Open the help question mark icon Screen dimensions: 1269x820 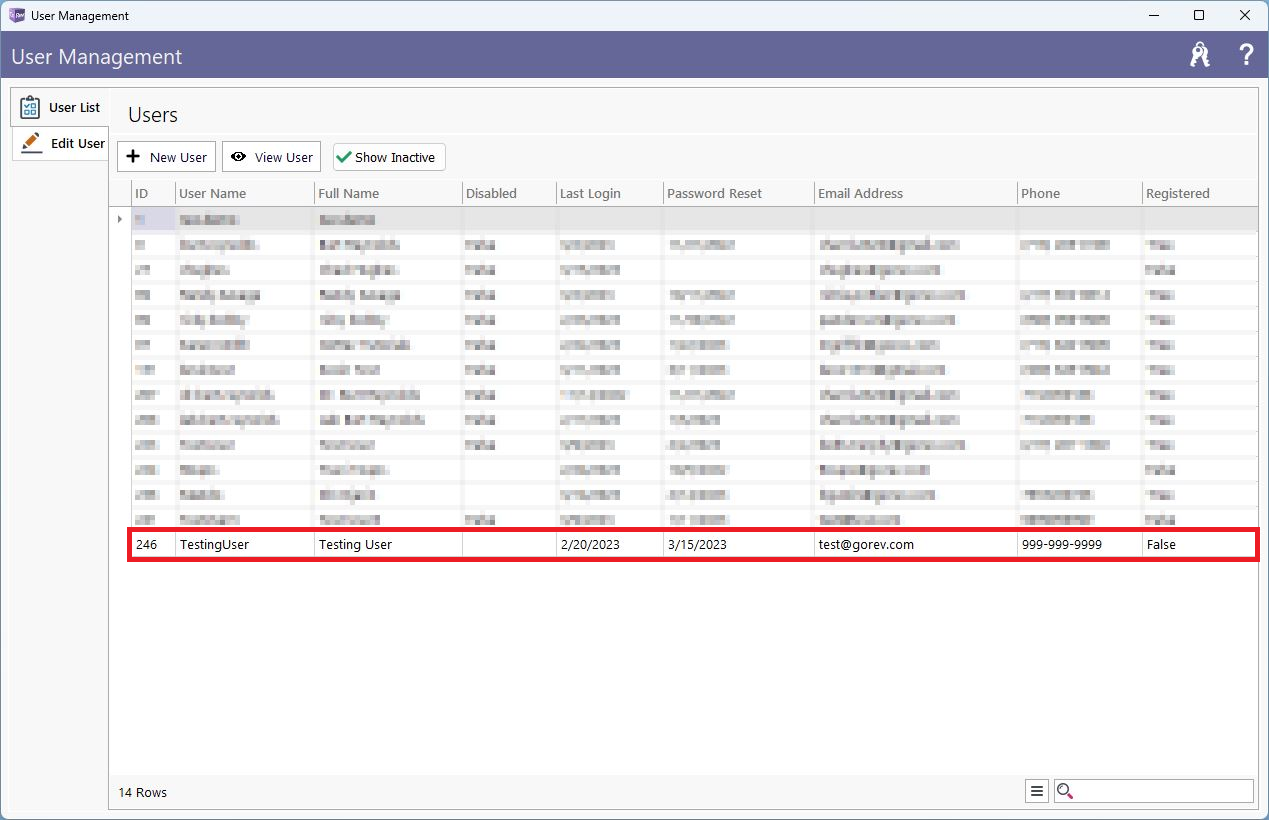[1246, 55]
